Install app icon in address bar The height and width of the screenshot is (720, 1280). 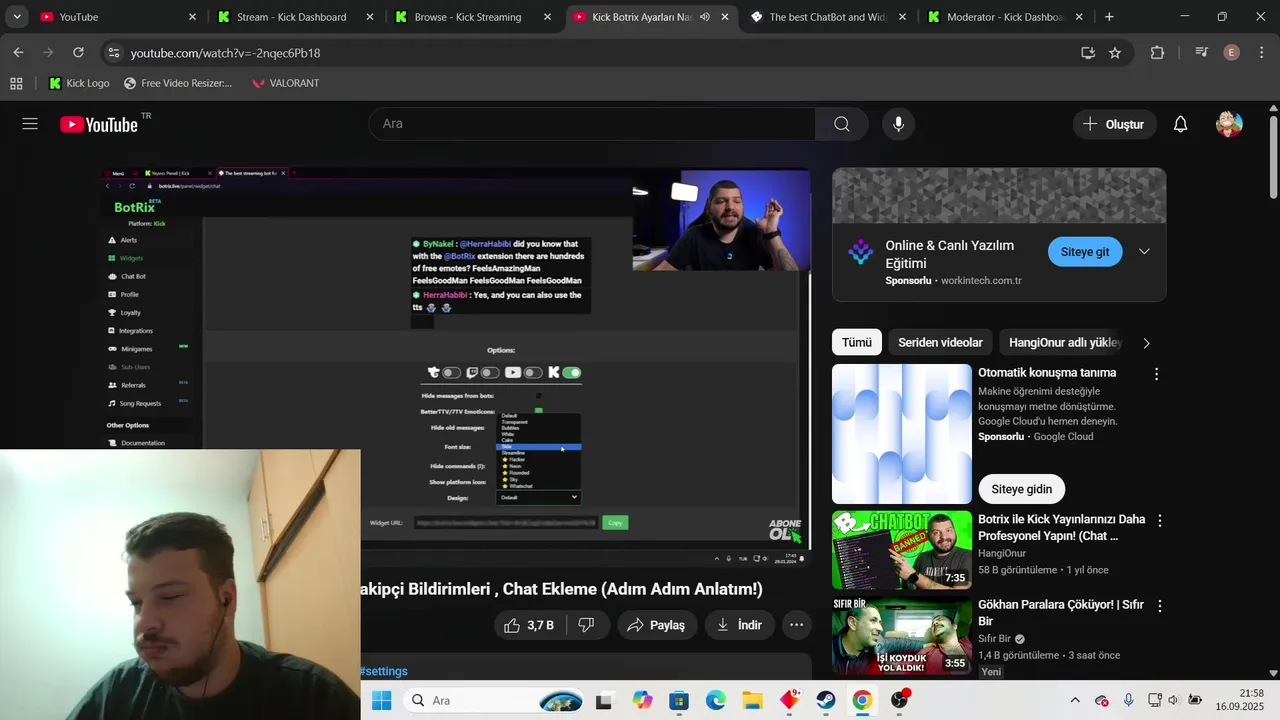[x=1088, y=53]
